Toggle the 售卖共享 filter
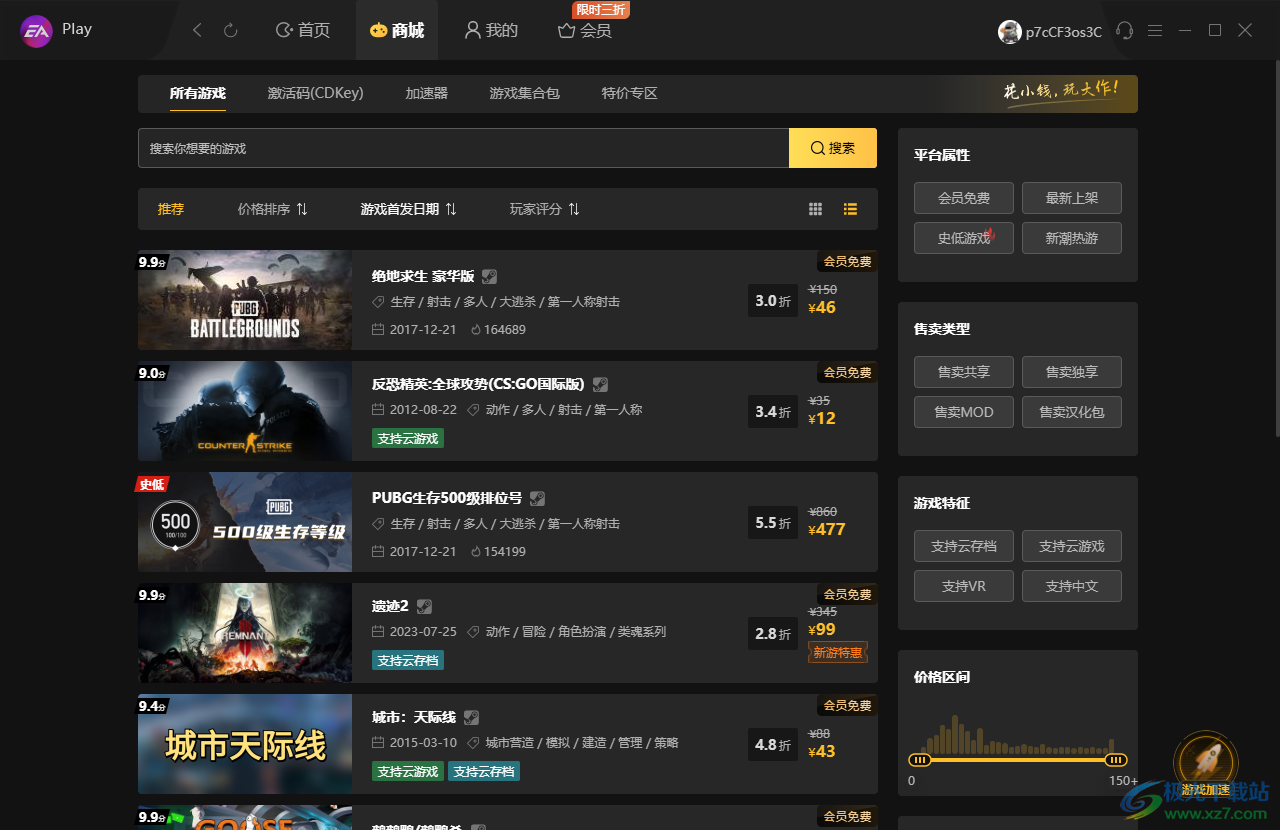The image size is (1280, 830). [x=964, y=372]
